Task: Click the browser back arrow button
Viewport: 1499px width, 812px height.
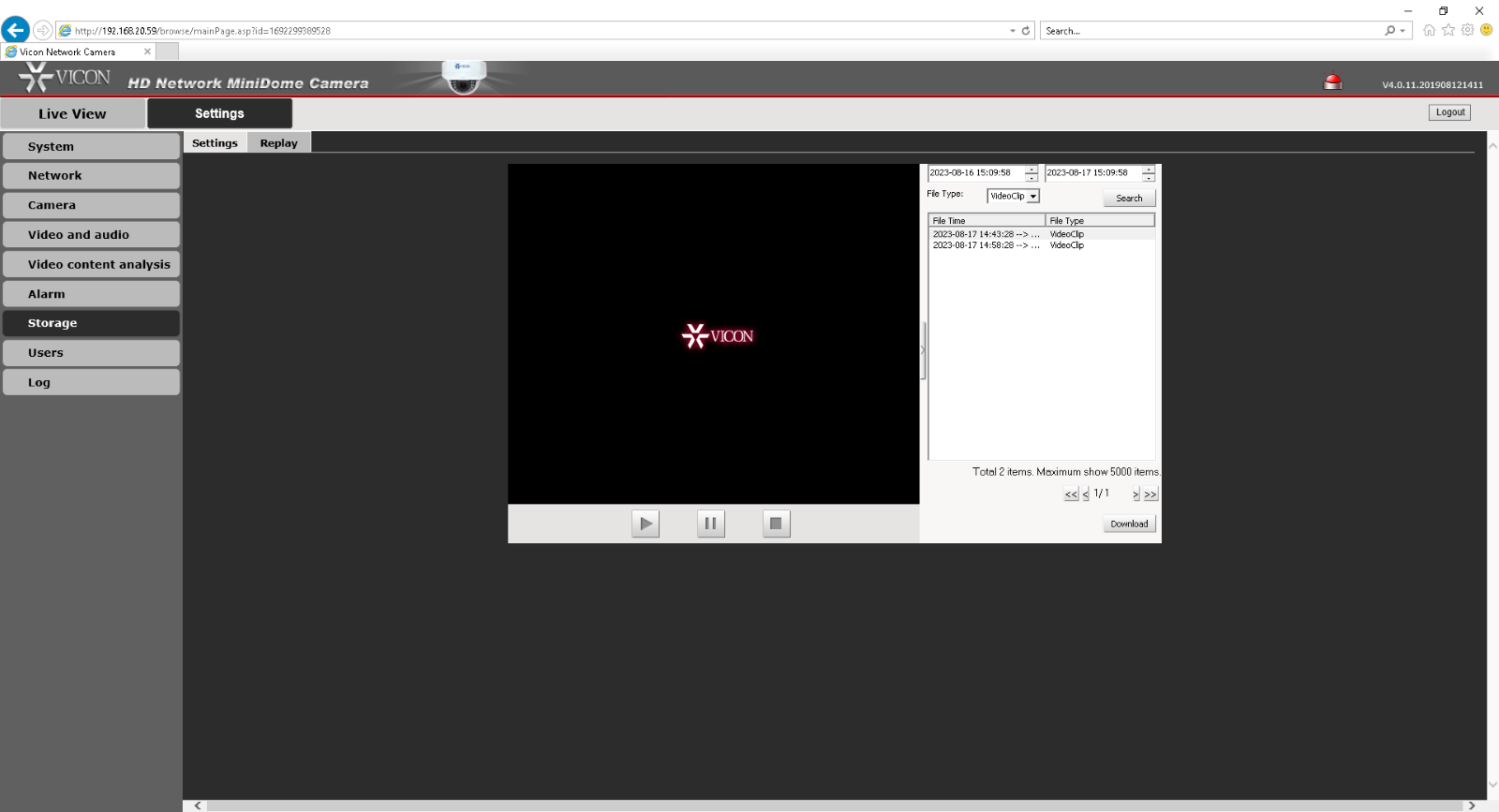Action: tap(16, 30)
